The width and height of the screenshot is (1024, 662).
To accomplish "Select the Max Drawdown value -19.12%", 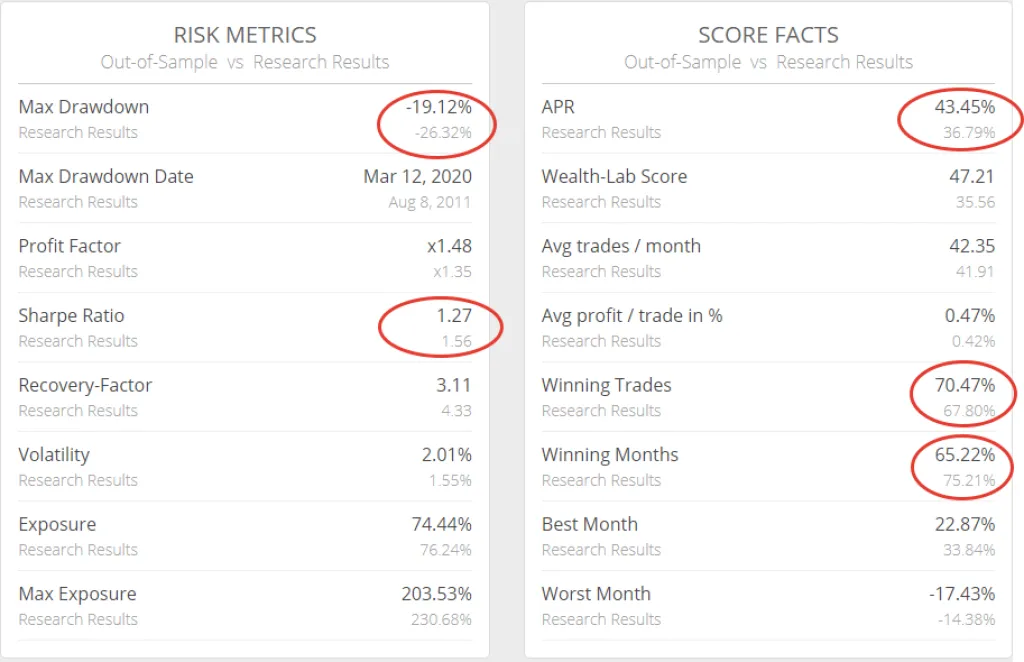I will click(x=438, y=107).
